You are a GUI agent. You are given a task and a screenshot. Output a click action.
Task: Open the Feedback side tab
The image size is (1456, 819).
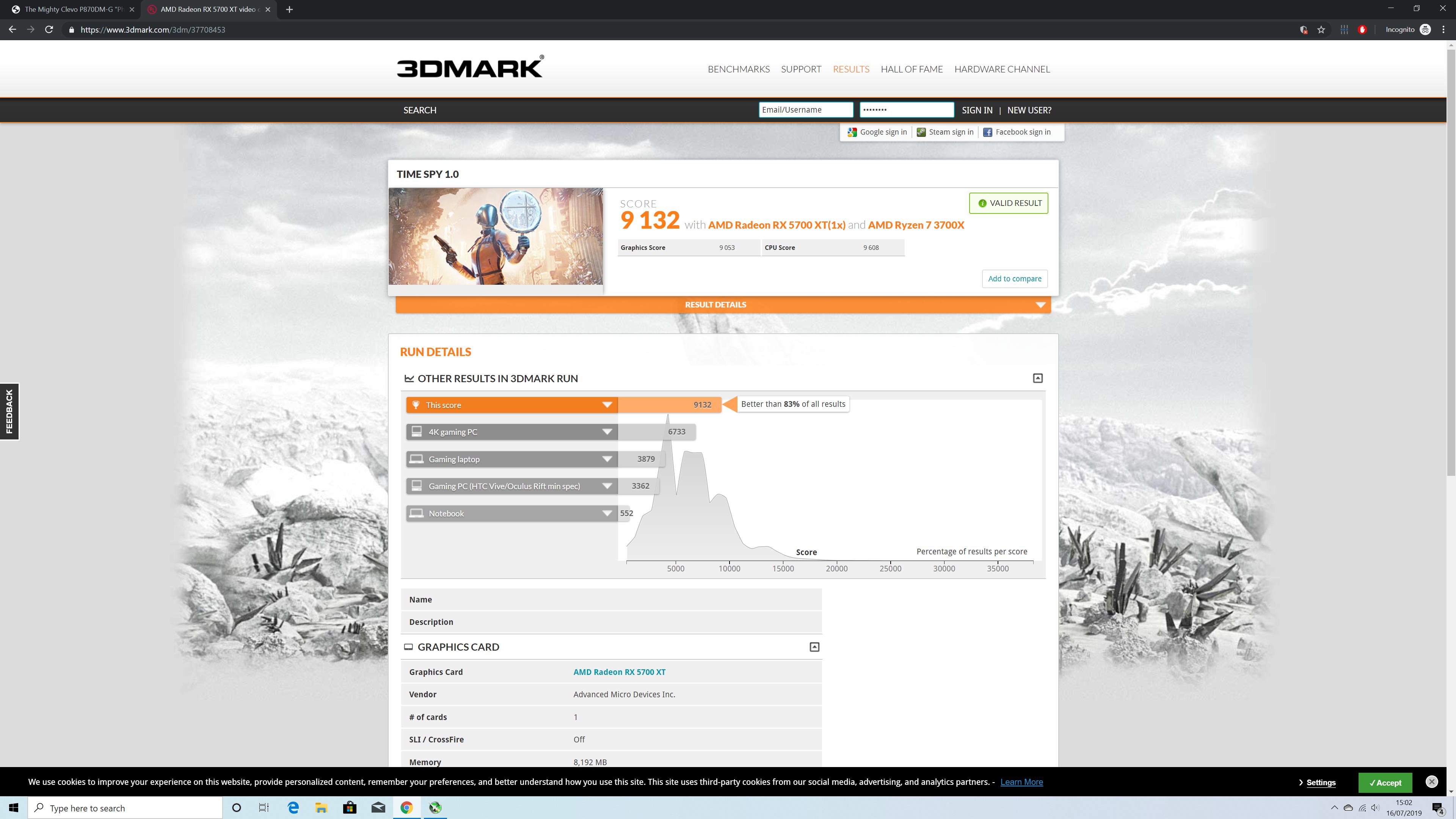(9, 411)
